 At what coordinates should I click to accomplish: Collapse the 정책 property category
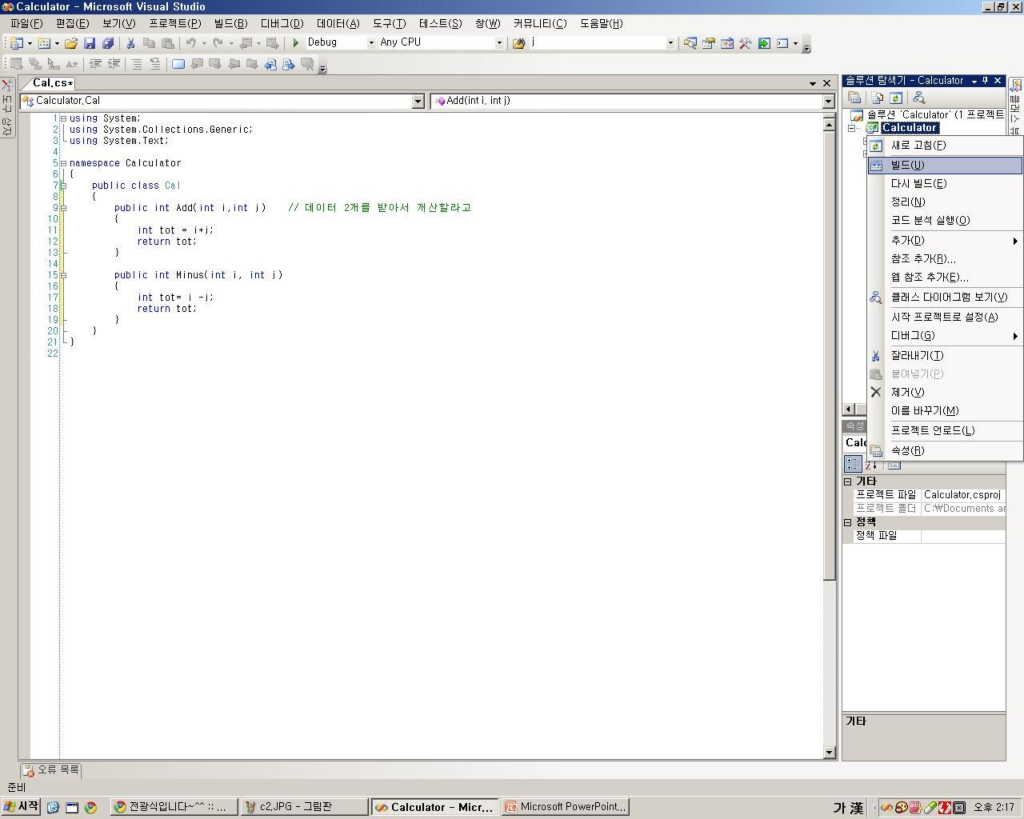pyautogui.click(x=848, y=522)
